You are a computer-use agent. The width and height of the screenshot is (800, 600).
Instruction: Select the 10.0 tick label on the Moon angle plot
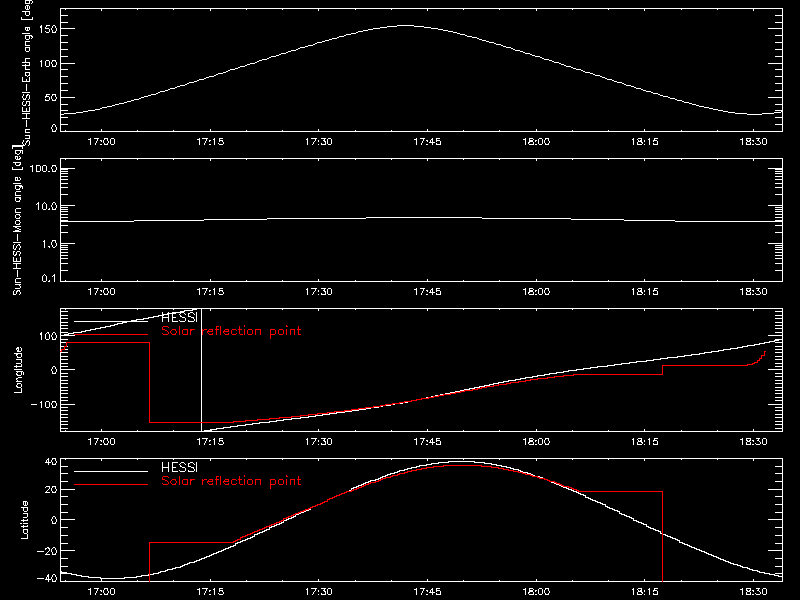46,207
